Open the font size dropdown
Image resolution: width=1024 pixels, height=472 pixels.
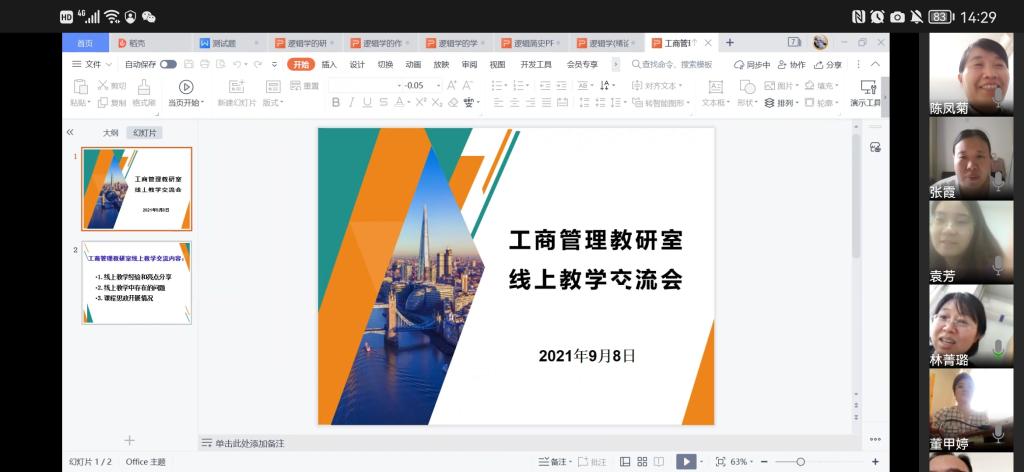click(437, 86)
